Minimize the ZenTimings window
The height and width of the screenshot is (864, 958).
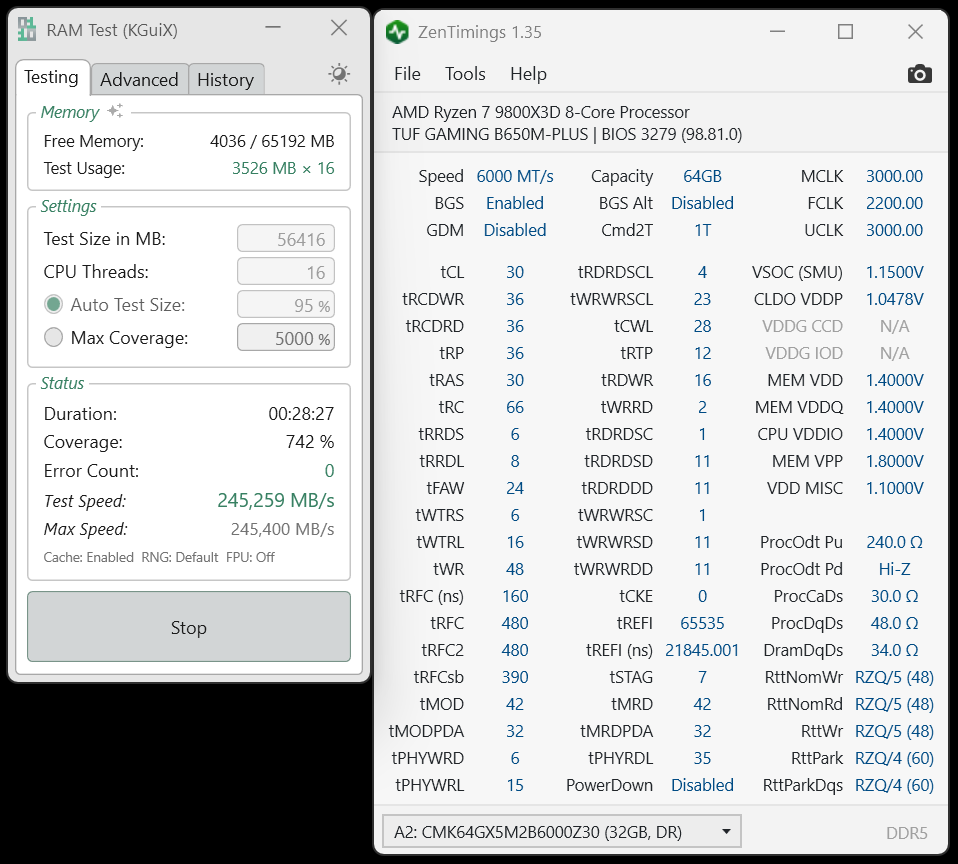point(777,31)
